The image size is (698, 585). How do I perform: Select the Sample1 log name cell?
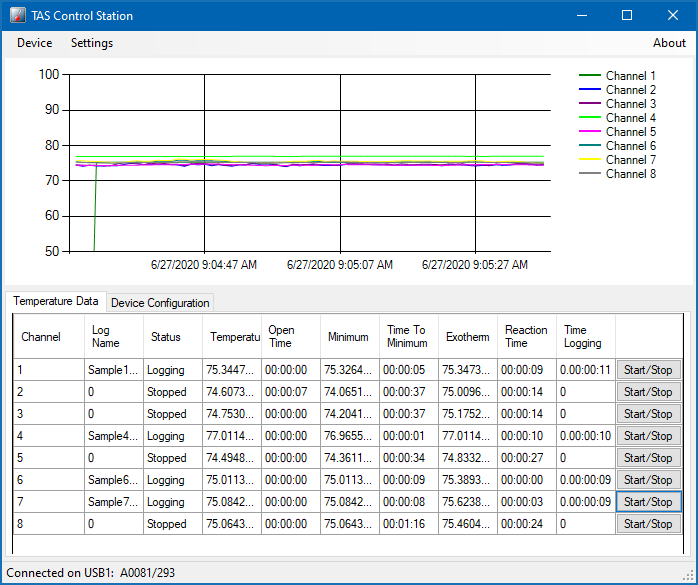[113, 370]
